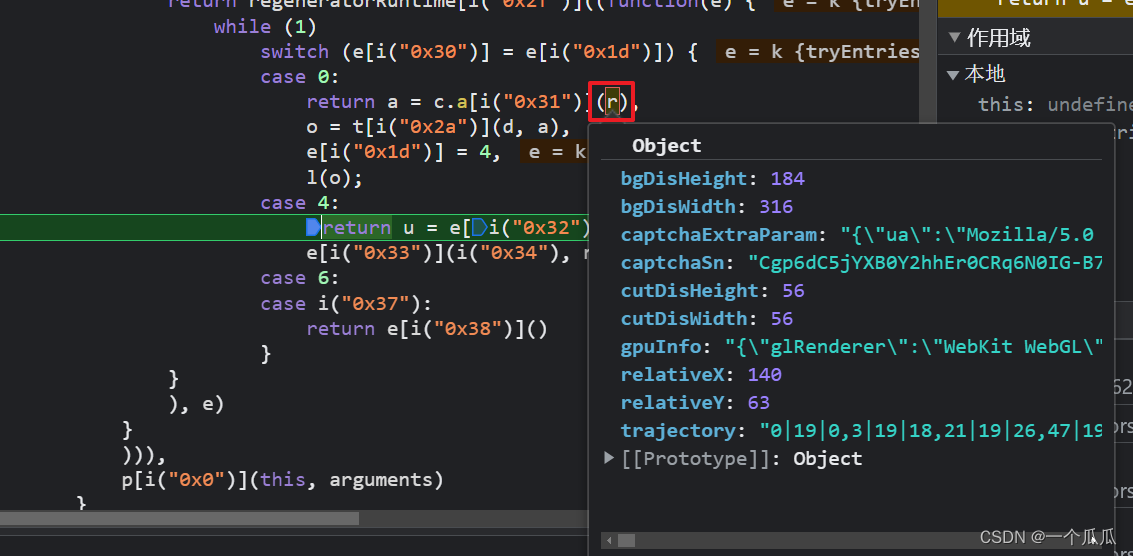Click the 'p[i("0x0")](this, arguments)' line
This screenshot has width=1133, height=556.
(x=283, y=479)
